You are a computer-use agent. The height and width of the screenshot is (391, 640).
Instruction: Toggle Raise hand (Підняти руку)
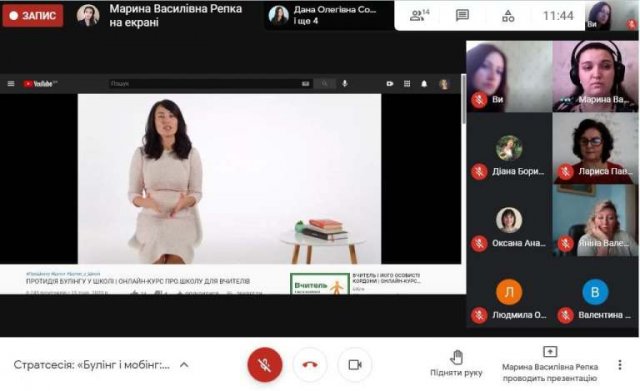[456, 363]
